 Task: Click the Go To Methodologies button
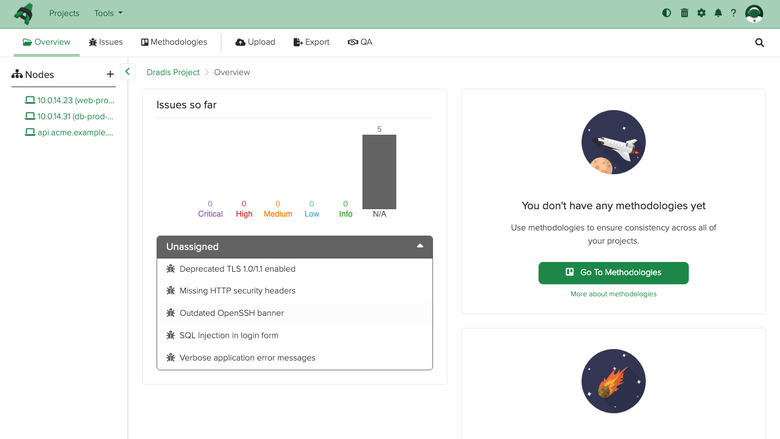click(x=613, y=273)
